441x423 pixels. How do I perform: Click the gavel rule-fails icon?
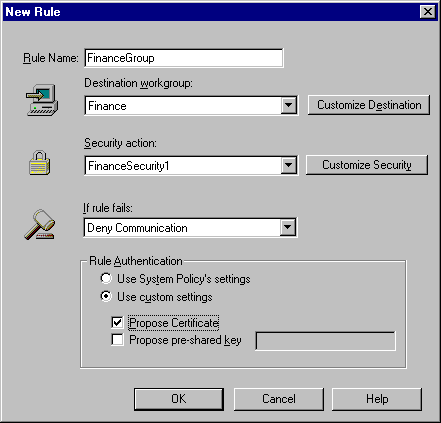tap(39, 224)
